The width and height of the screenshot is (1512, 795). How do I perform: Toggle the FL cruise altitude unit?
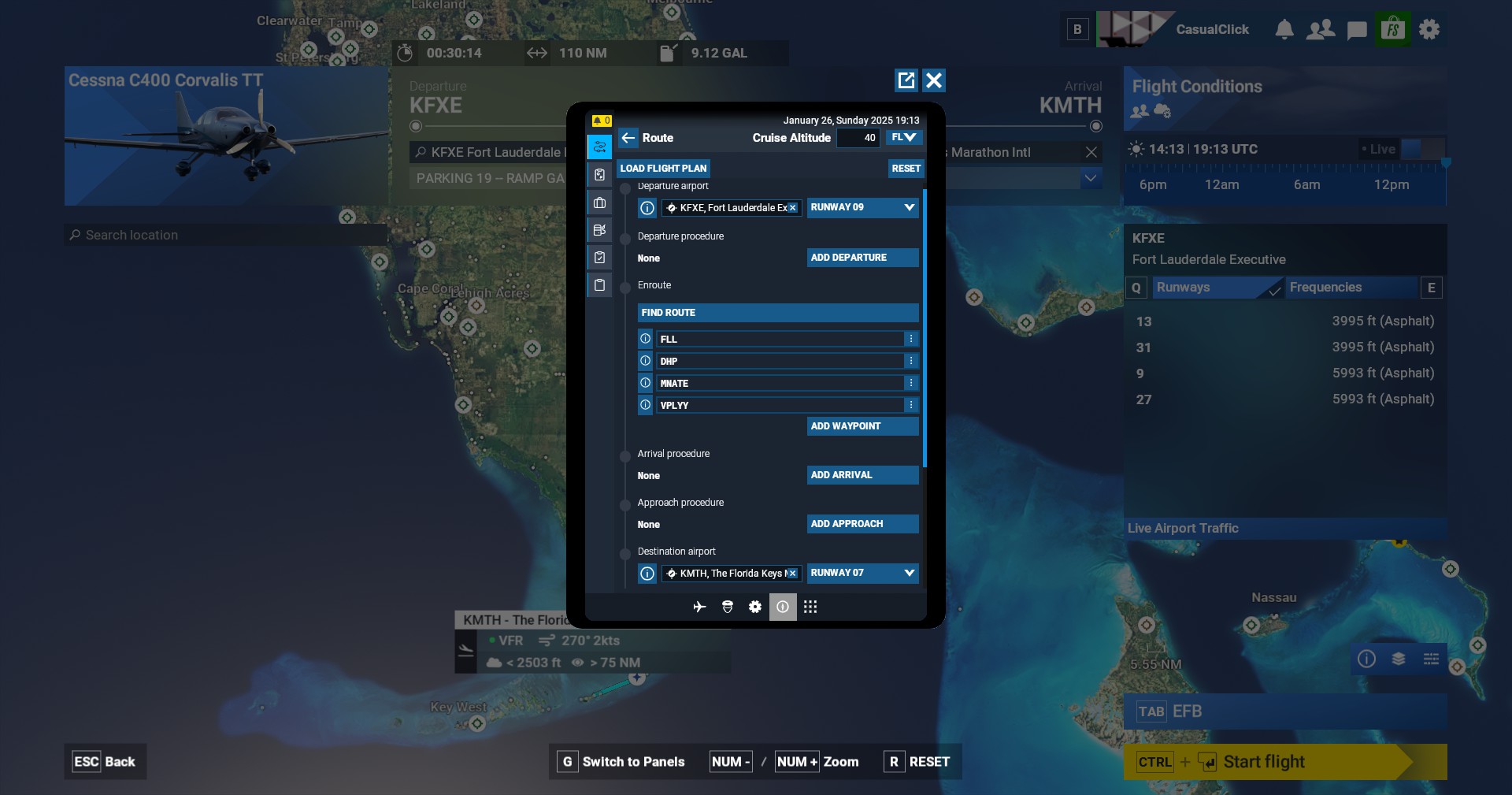(903, 138)
